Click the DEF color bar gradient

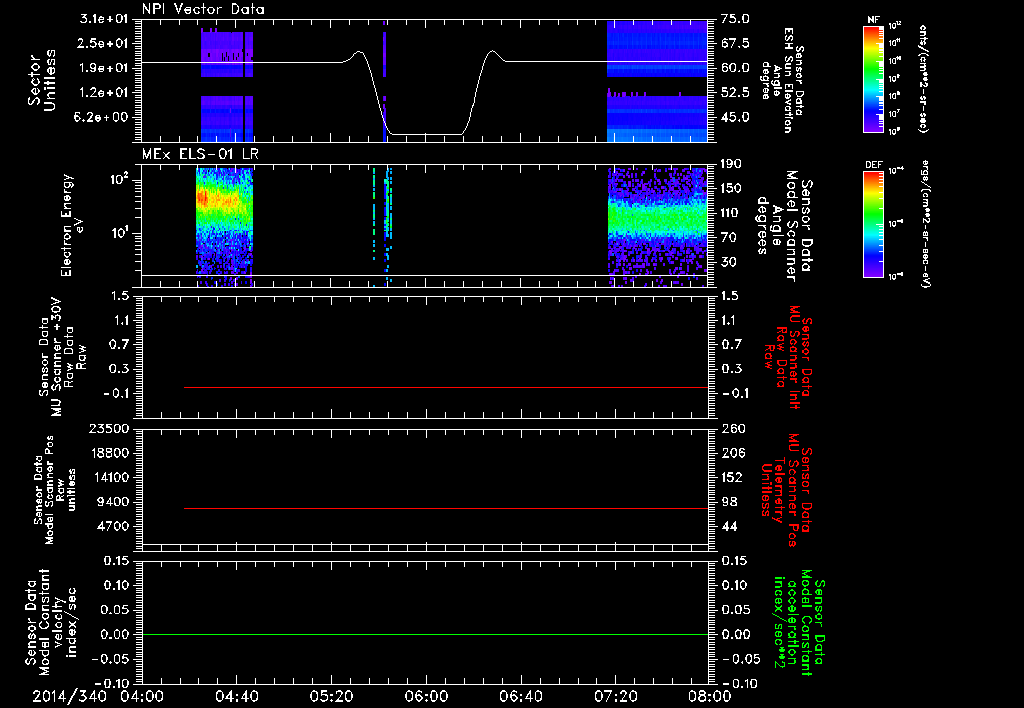point(874,223)
